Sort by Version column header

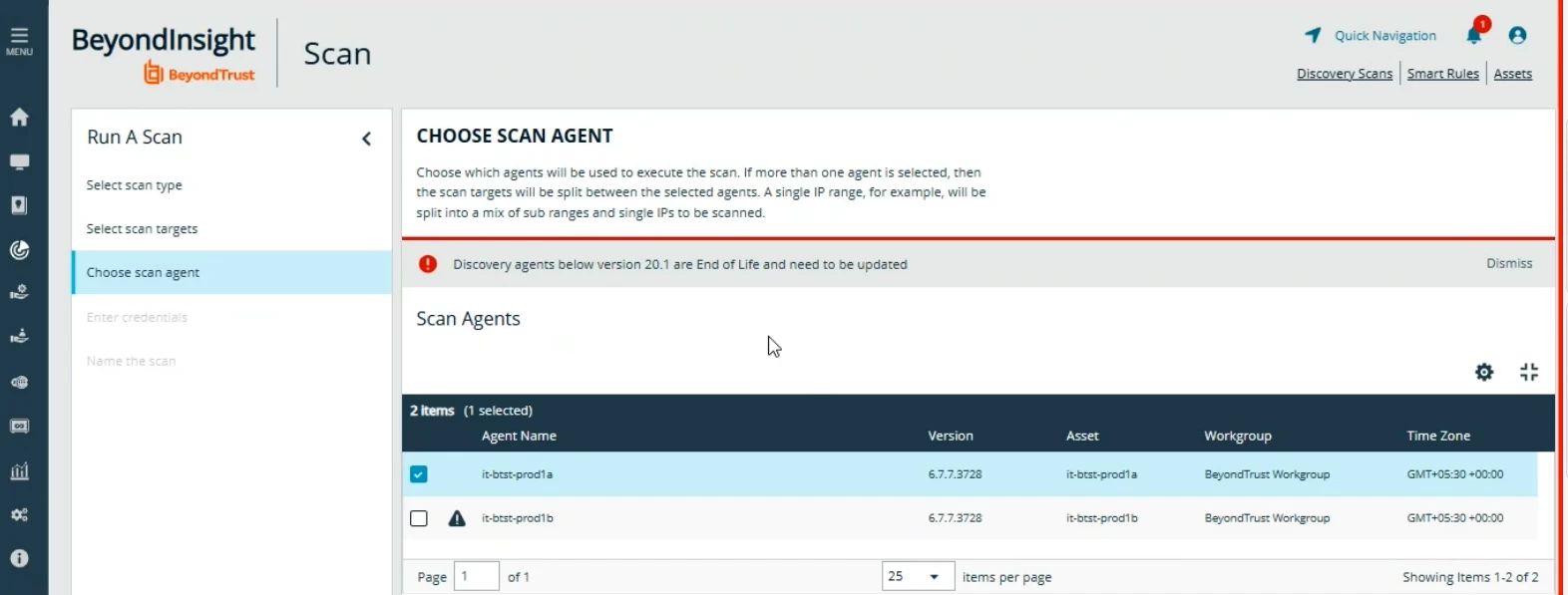point(950,436)
